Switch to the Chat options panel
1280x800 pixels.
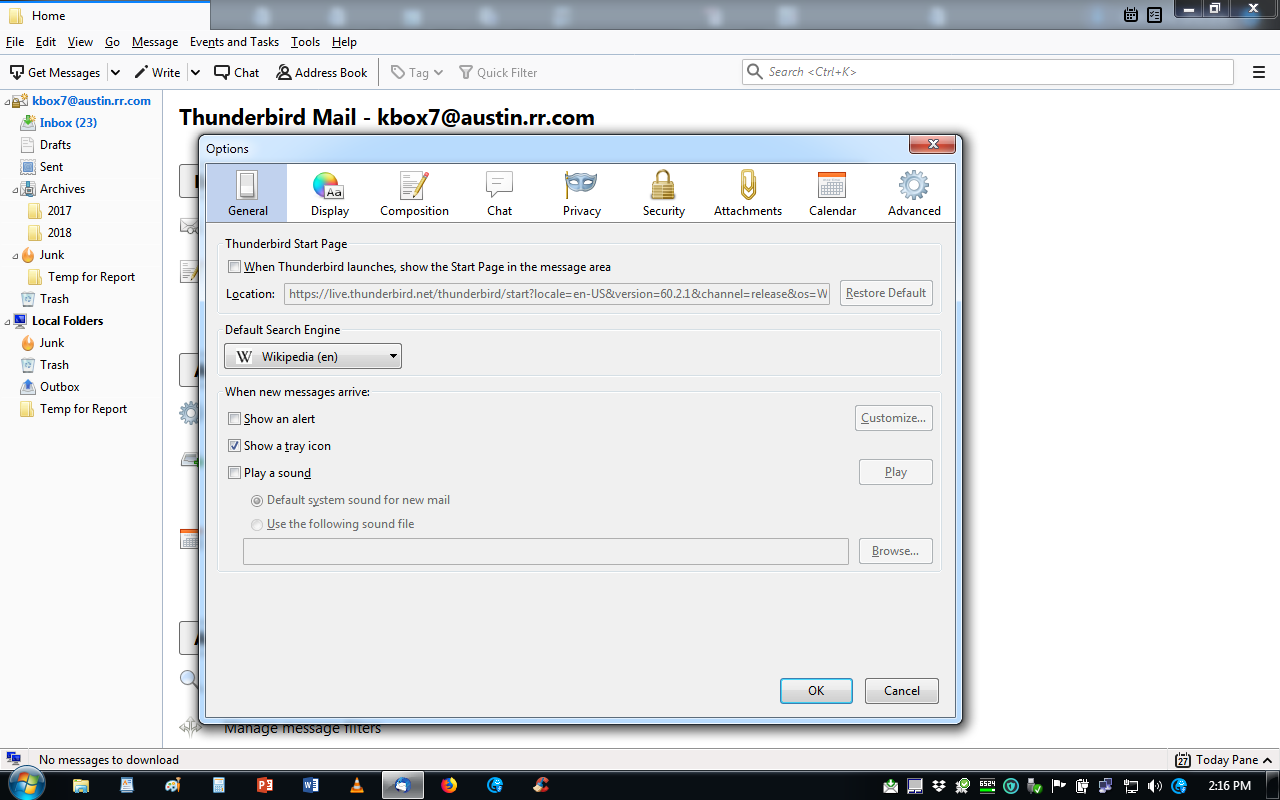(x=499, y=193)
